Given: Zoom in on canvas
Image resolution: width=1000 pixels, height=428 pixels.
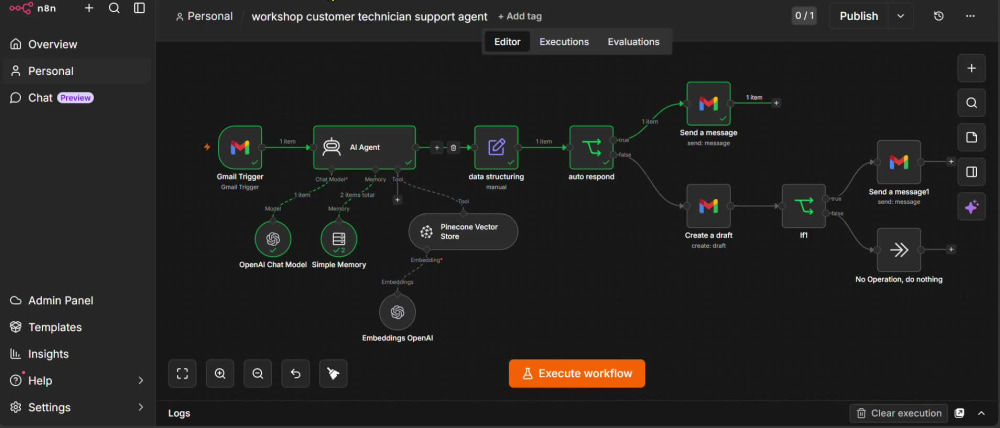Looking at the screenshot, I should 220,374.
